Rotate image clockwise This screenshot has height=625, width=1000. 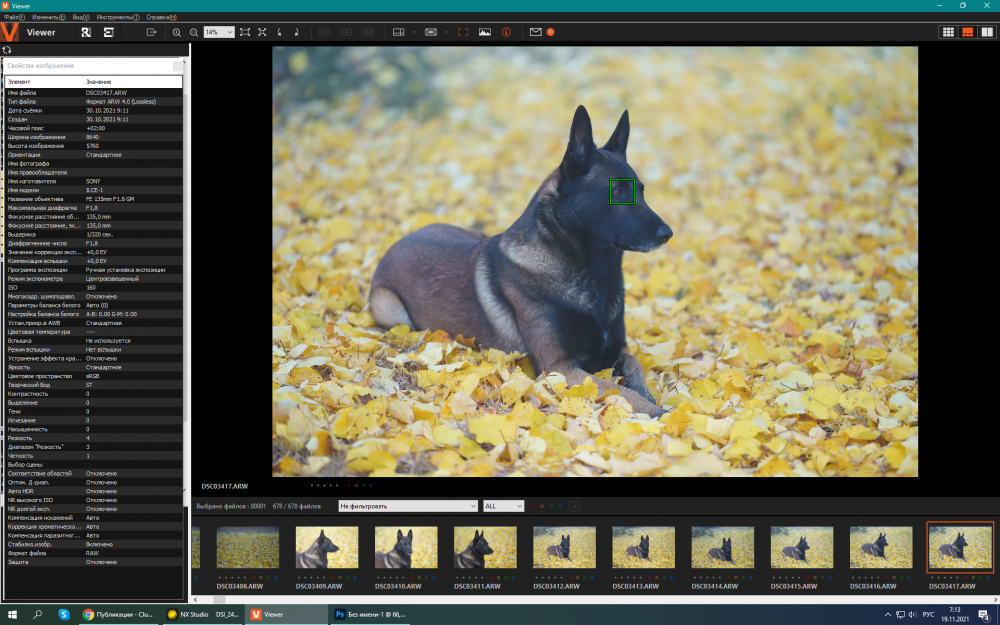(297, 32)
